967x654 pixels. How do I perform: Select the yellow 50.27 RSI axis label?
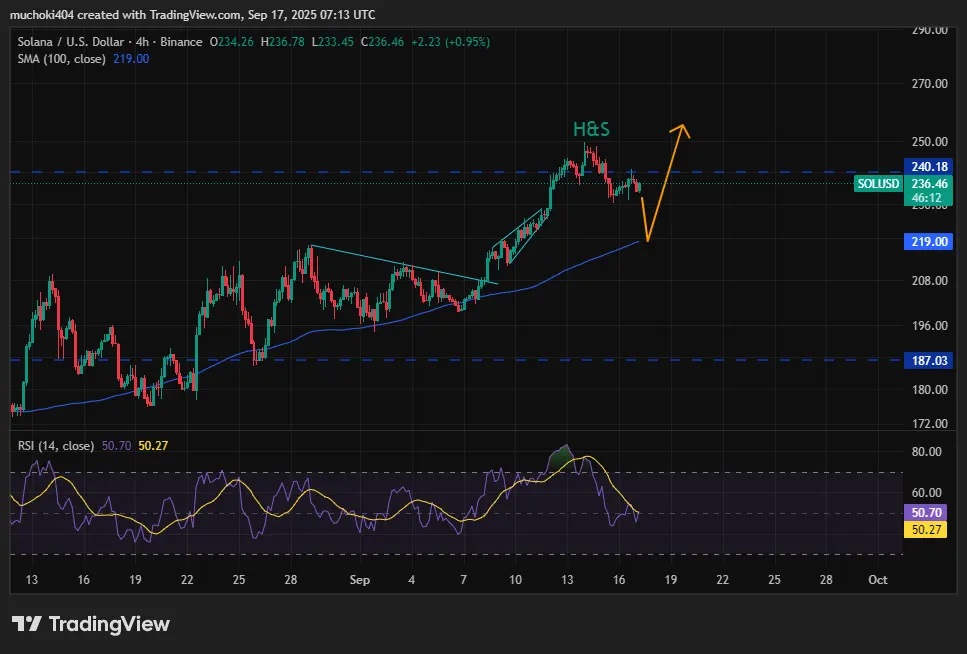click(929, 530)
